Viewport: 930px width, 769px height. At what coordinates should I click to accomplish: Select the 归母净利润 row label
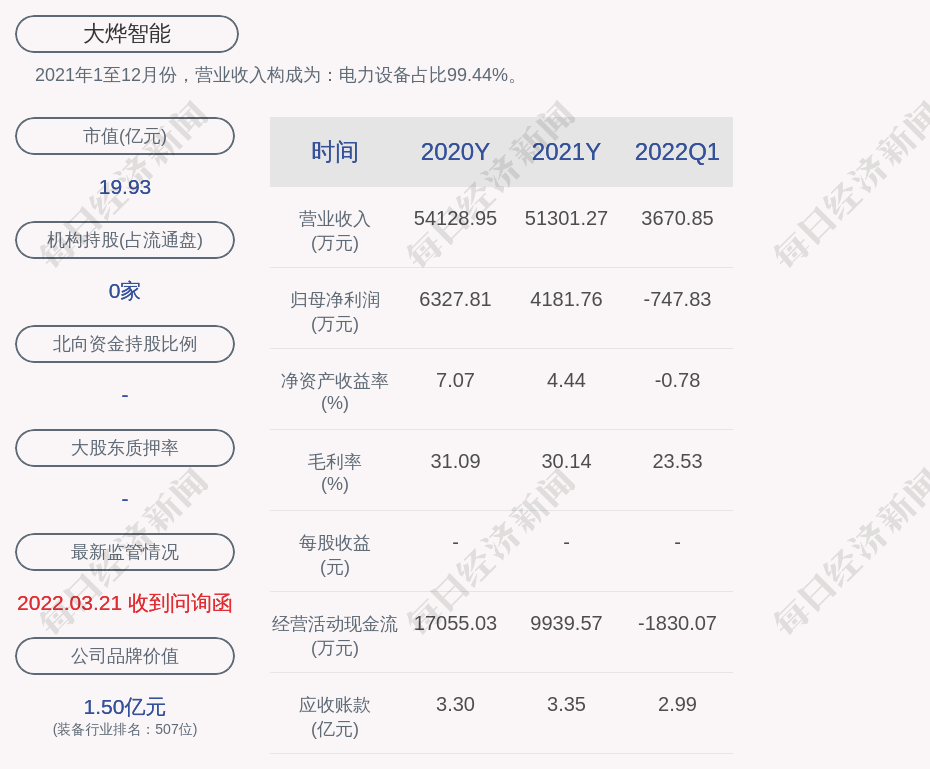335,311
